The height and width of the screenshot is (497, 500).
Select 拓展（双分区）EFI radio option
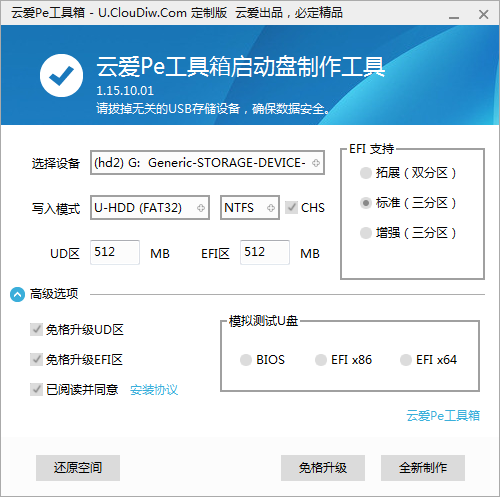[366, 173]
